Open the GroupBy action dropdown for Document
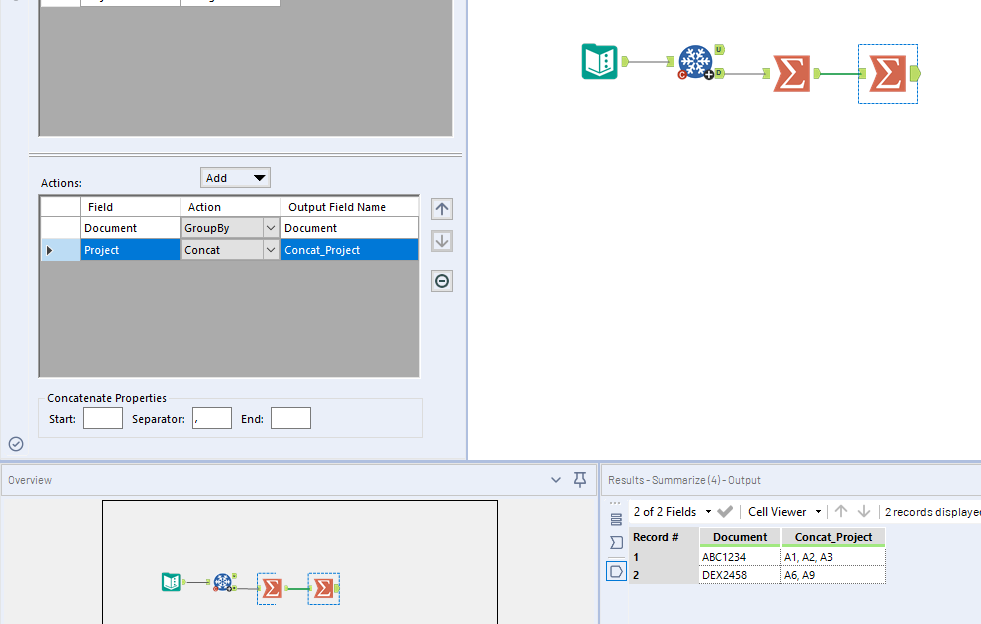 [272, 227]
